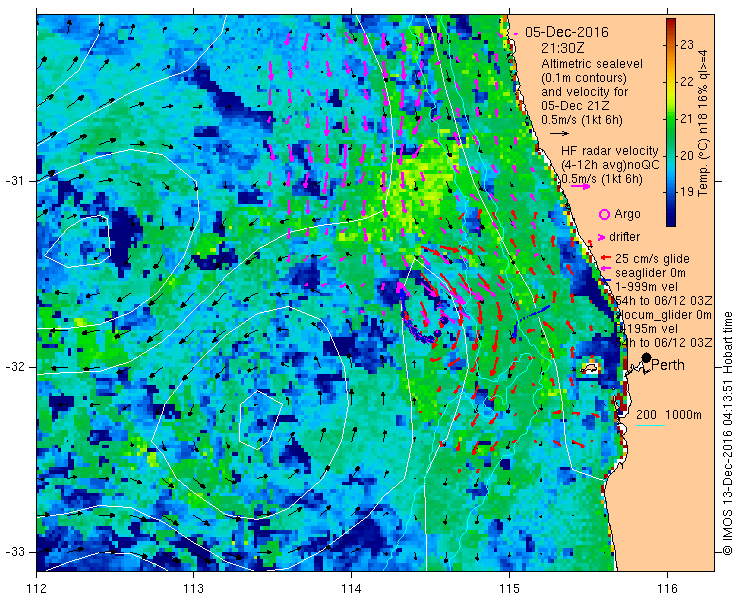The image size is (740, 600).
Task: Click the magenta HF radar arrow in legend
Action: pyautogui.click(x=580, y=186)
